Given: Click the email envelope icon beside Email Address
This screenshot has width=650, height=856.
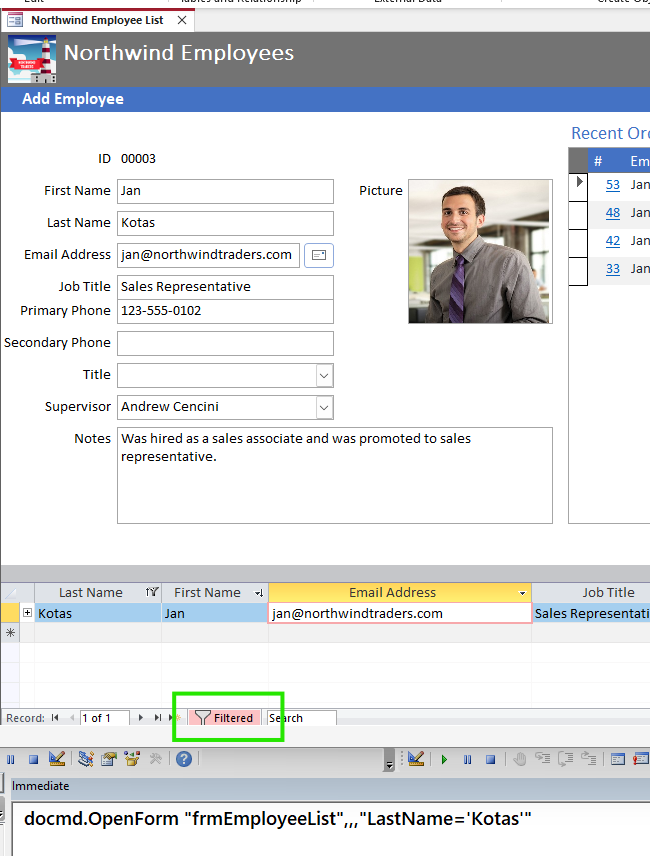Looking at the screenshot, I should (319, 255).
